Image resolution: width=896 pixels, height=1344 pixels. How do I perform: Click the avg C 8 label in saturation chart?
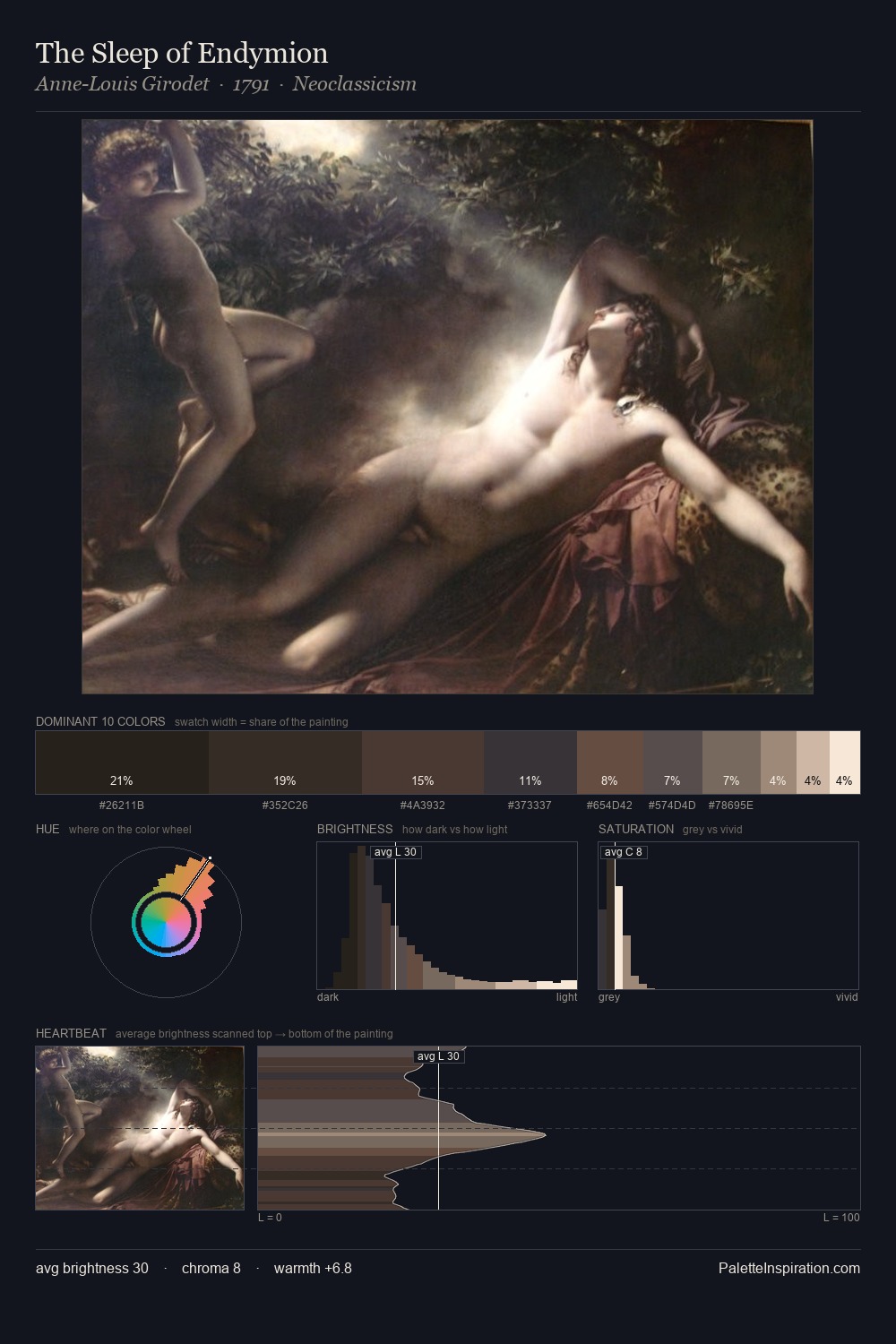(624, 852)
